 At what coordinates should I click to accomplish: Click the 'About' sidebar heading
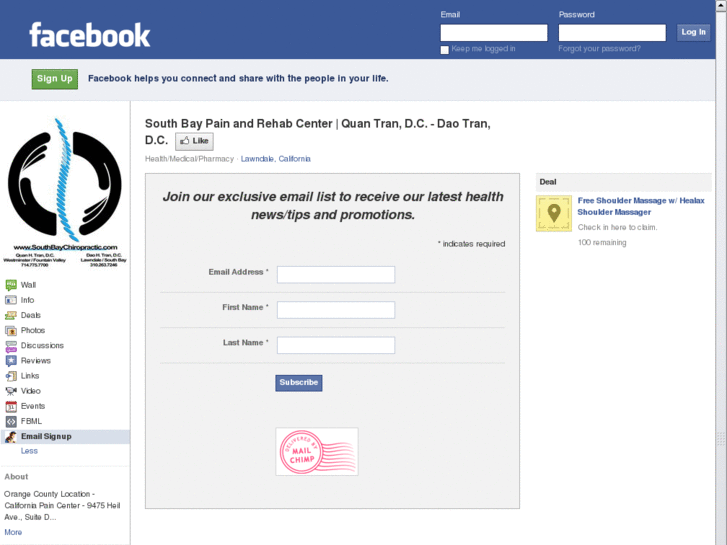click(16, 477)
